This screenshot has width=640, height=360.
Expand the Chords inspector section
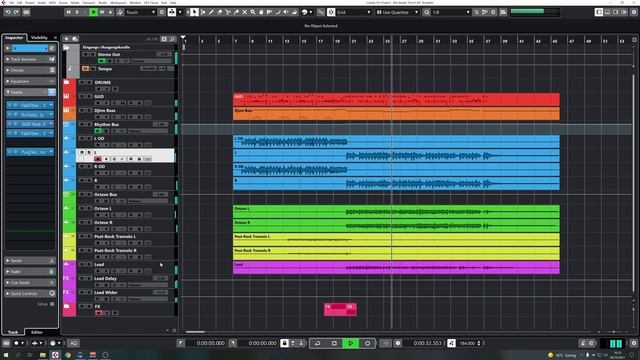[30, 70]
